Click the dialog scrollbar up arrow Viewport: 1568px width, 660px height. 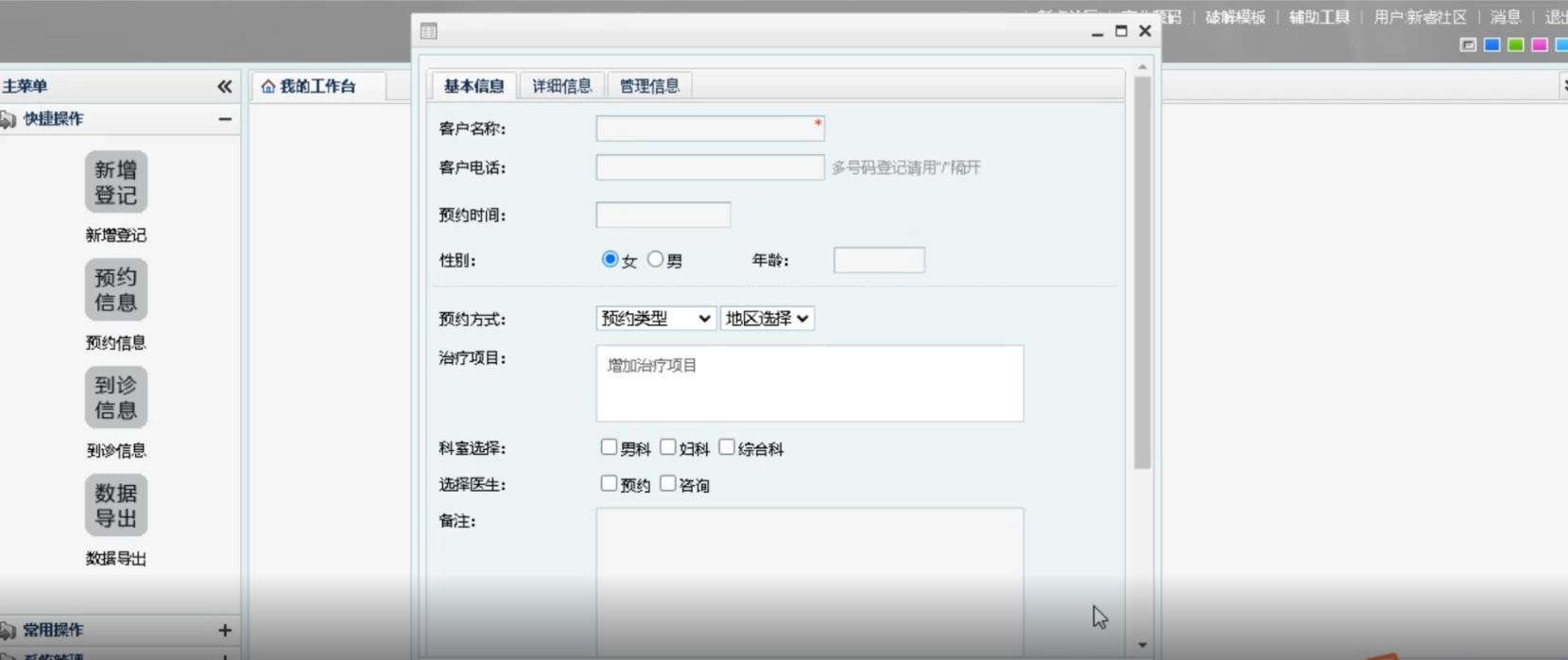coord(1143,67)
